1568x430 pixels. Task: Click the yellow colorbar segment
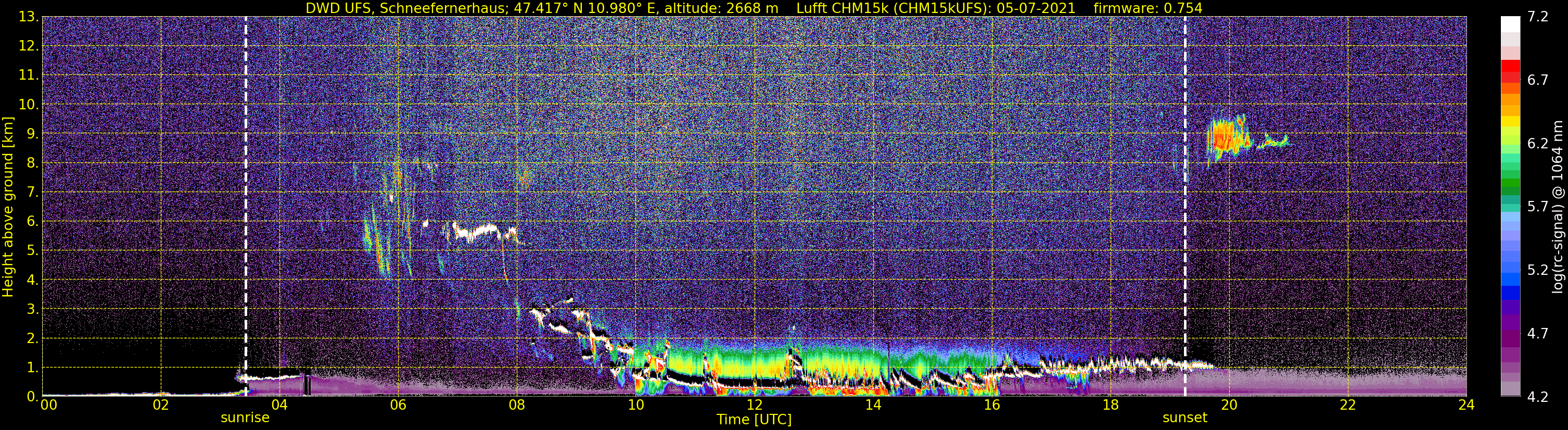tap(1510, 122)
